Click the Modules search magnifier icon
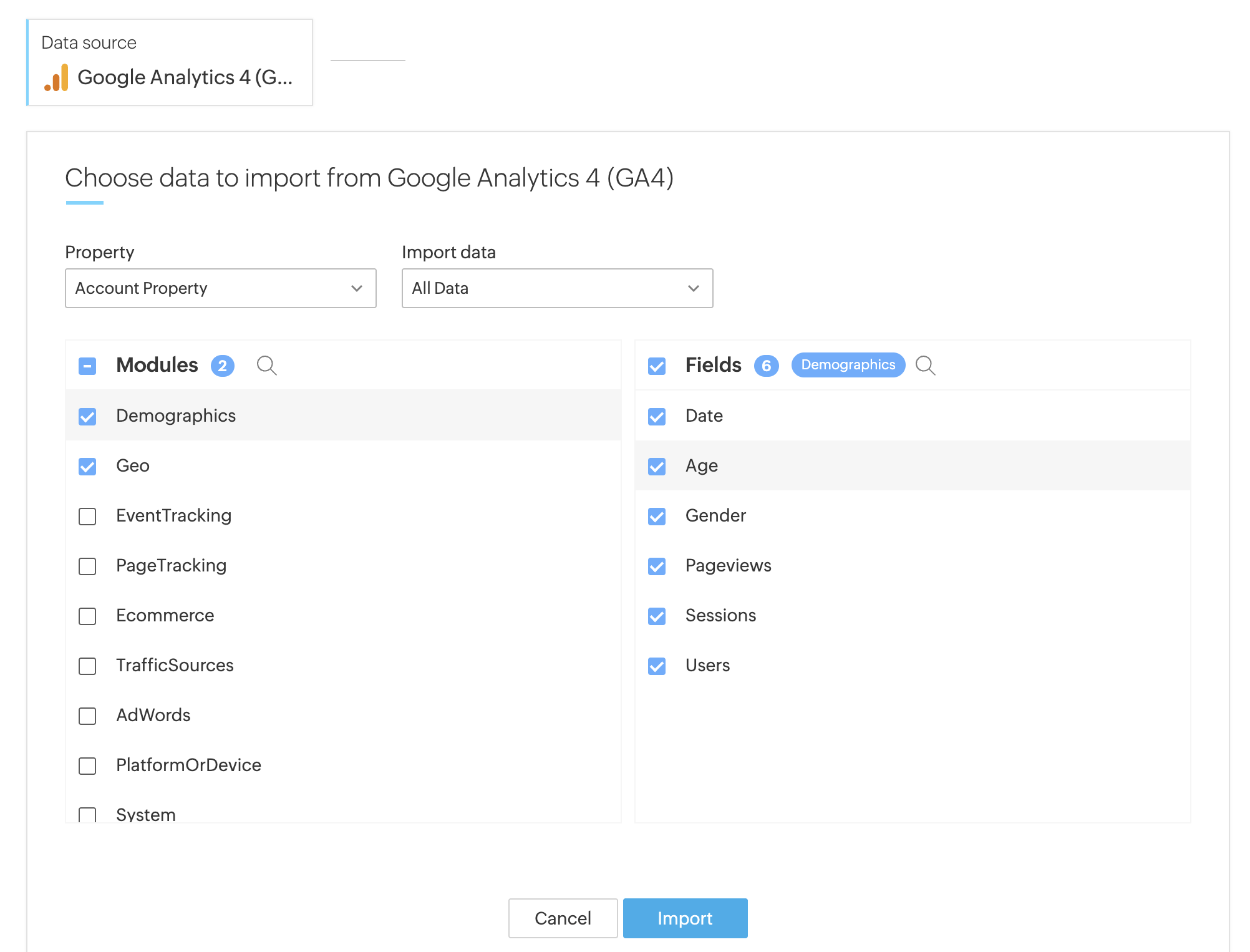Viewport: 1250px width, 952px height. pos(266,366)
